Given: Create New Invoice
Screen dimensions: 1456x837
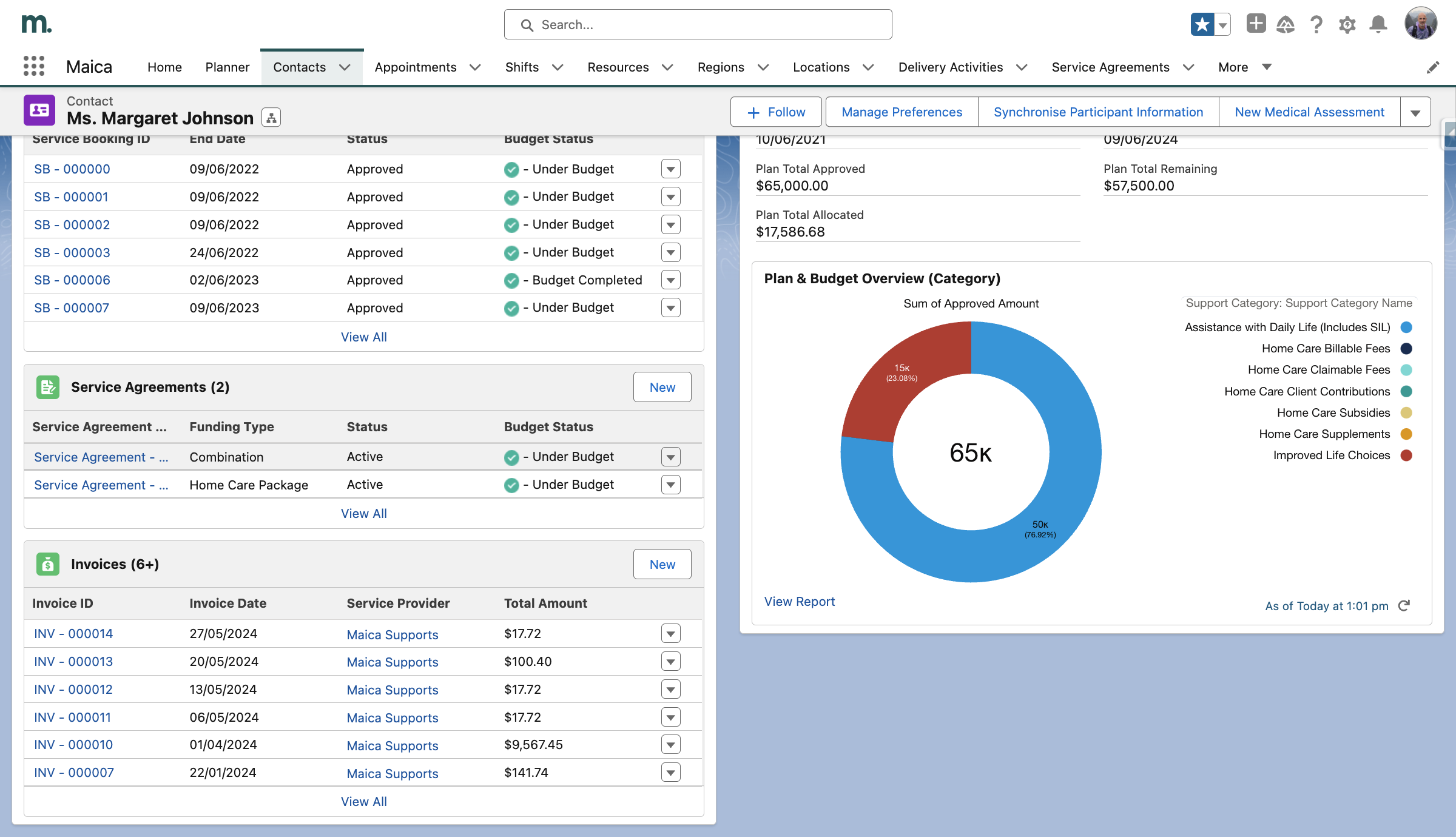Looking at the screenshot, I should click(662, 565).
